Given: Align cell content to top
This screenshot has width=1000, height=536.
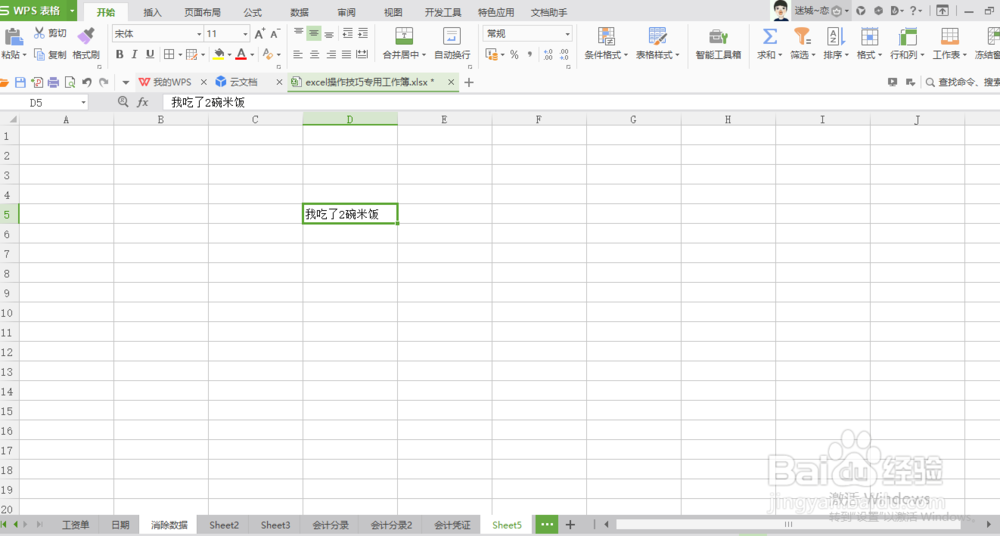Looking at the screenshot, I should [x=298, y=33].
